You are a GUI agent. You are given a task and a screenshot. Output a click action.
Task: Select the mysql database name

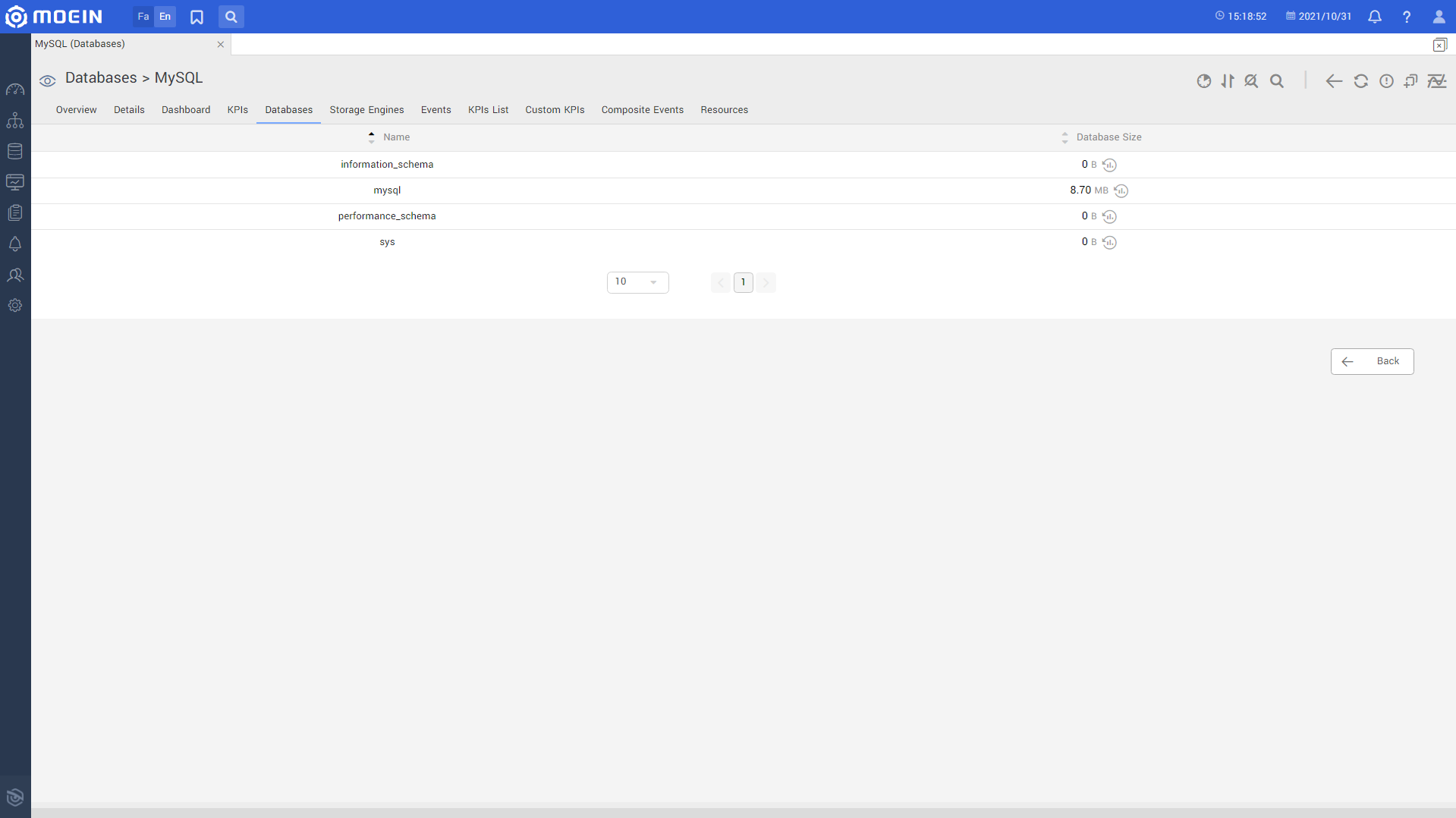(x=387, y=190)
